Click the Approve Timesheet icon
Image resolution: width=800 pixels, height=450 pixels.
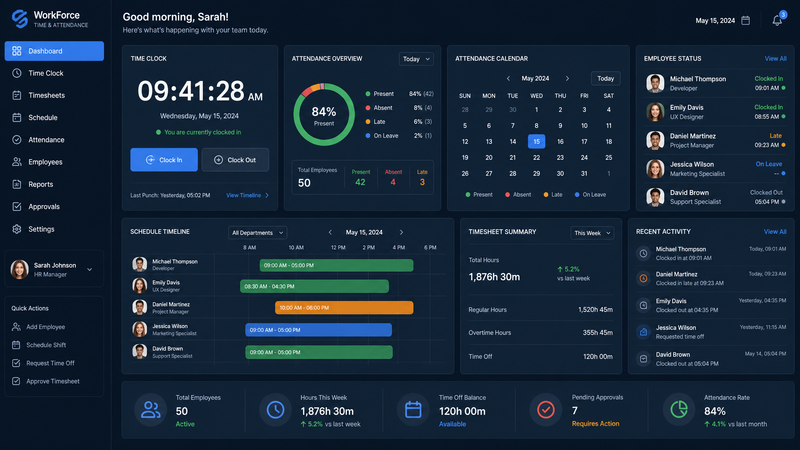tap(16, 381)
